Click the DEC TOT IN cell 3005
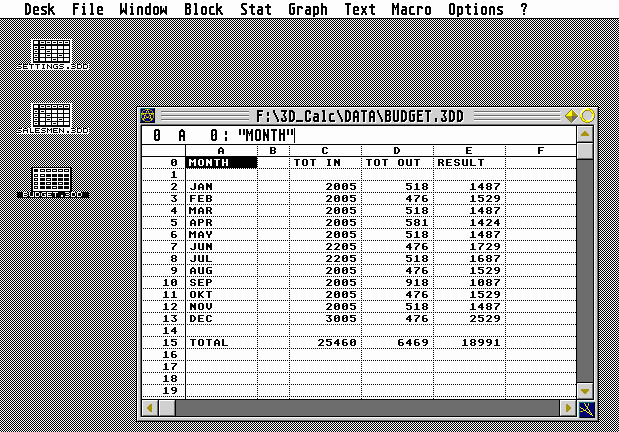 pyautogui.click(x=325, y=318)
